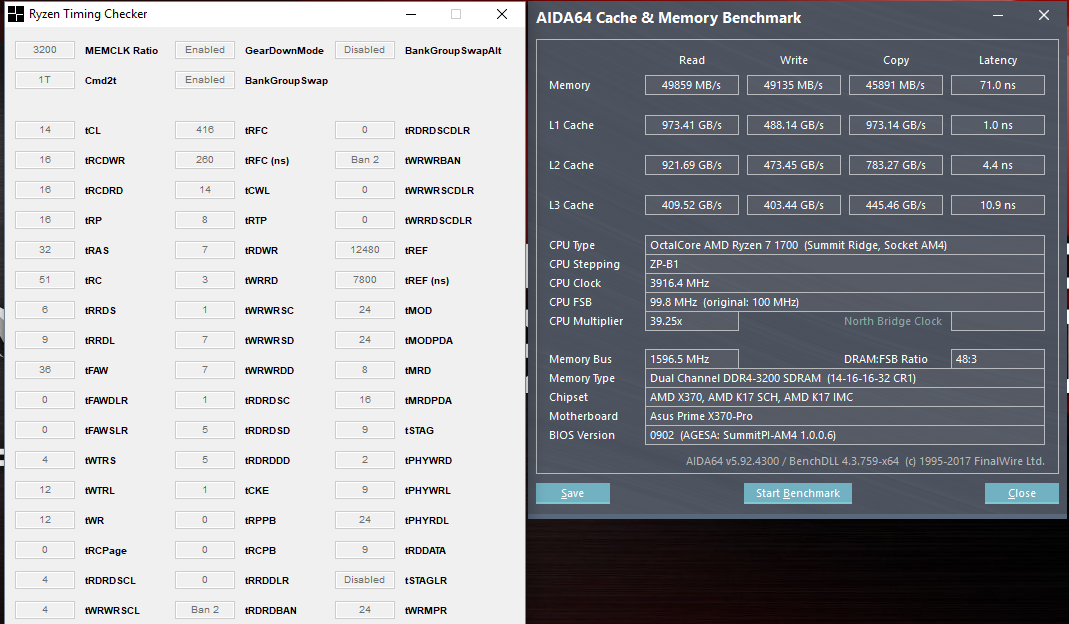Image resolution: width=1069 pixels, height=624 pixels.
Task: Click the Memory Write result 49135 MB/s
Action: click(x=794, y=85)
